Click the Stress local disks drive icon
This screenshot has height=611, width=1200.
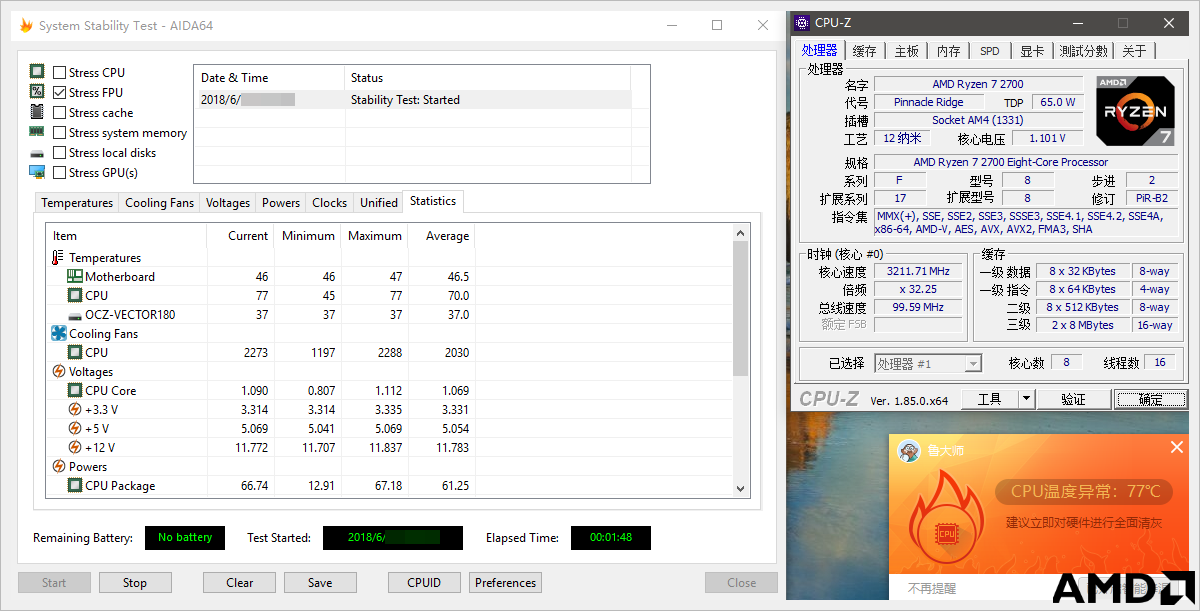37,153
